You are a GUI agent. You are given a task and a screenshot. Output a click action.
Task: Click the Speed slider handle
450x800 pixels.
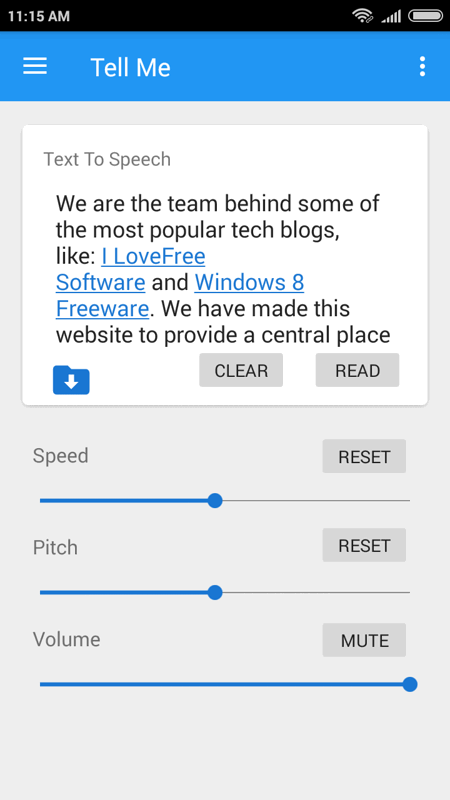coord(215,501)
